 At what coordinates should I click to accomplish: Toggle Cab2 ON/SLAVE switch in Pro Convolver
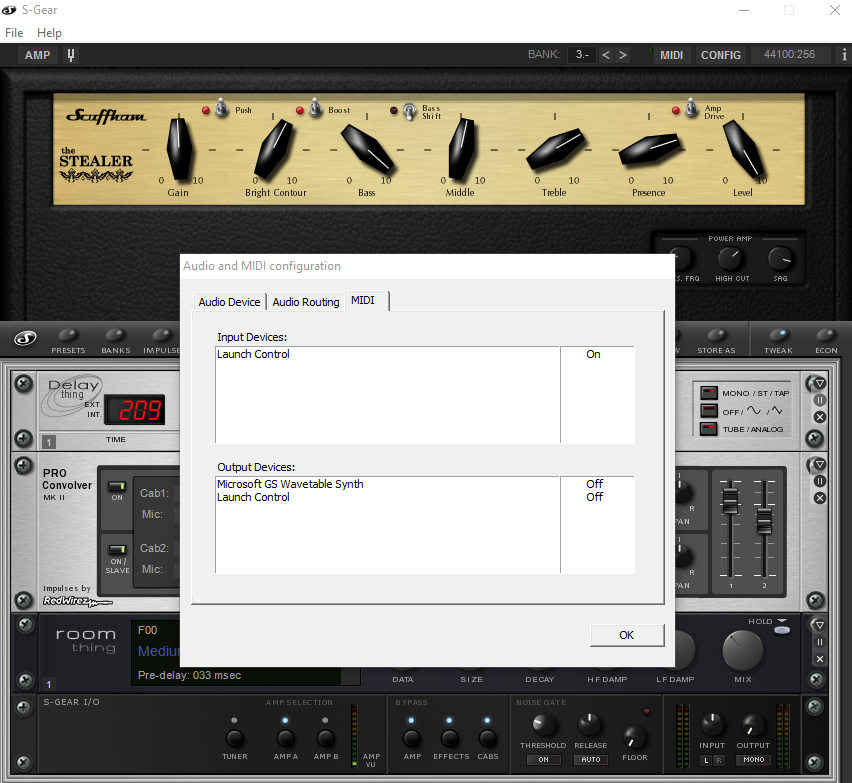click(x=117, y=549)
